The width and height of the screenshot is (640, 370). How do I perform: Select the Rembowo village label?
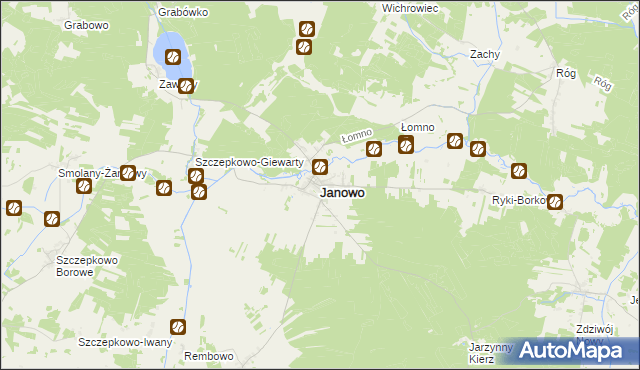click(209, 356)
